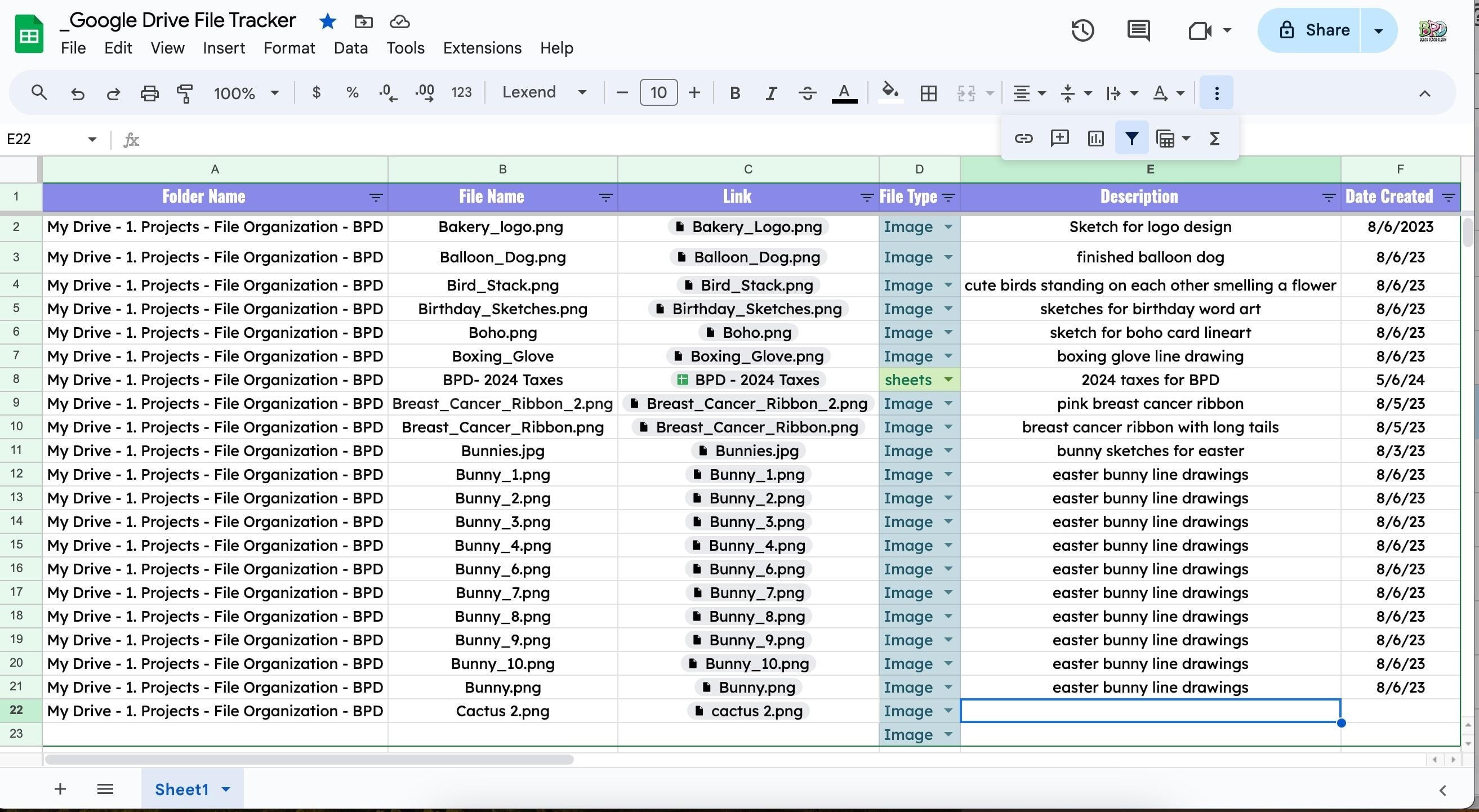Viewport: 1479px width, 812px height.
Task: Open comments panel icon
Action: click(1138, 30)
